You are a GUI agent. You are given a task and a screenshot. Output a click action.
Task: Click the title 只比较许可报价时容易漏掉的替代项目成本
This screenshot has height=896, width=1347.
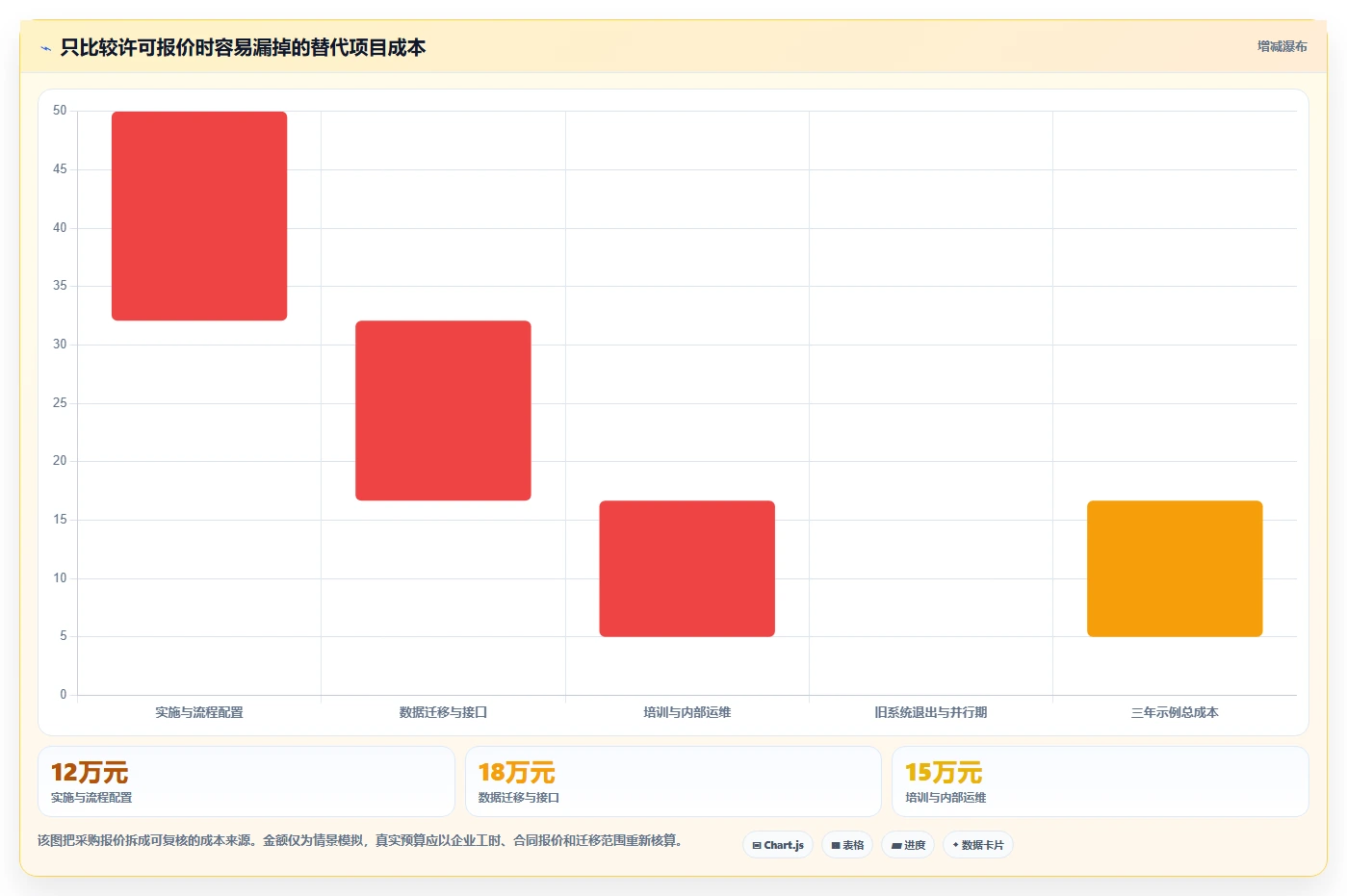(x=243, y=47)
